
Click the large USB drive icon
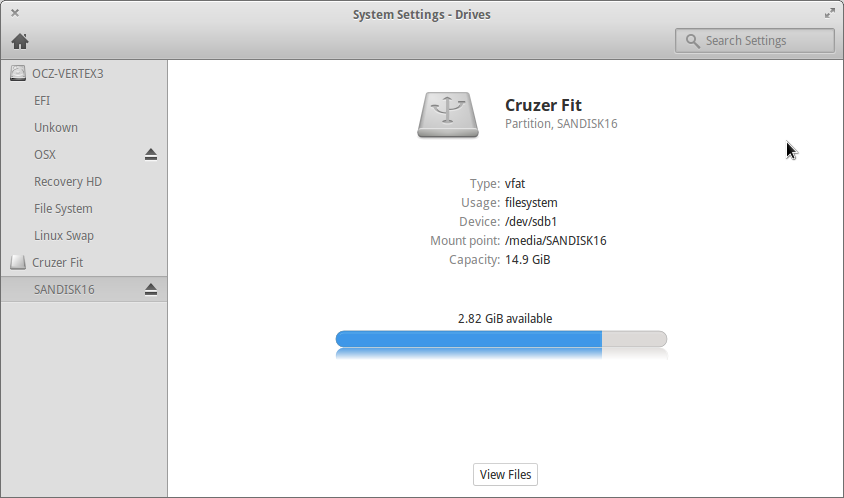point(448,115)
